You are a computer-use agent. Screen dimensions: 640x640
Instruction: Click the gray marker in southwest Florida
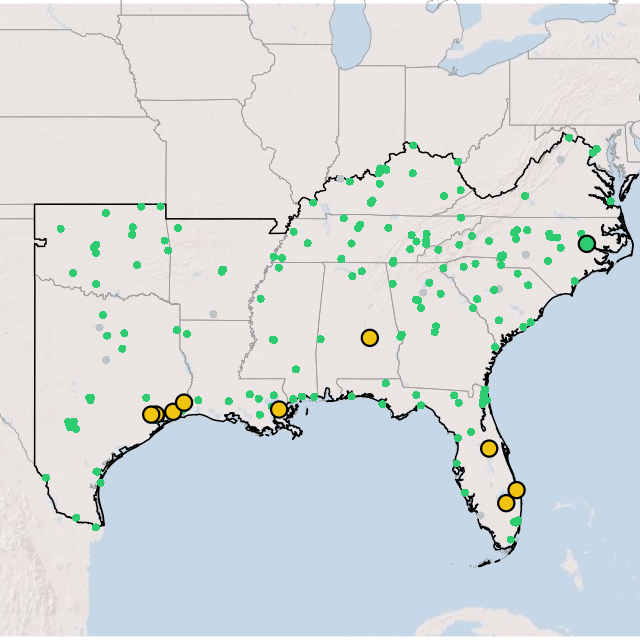coord(481,515)
